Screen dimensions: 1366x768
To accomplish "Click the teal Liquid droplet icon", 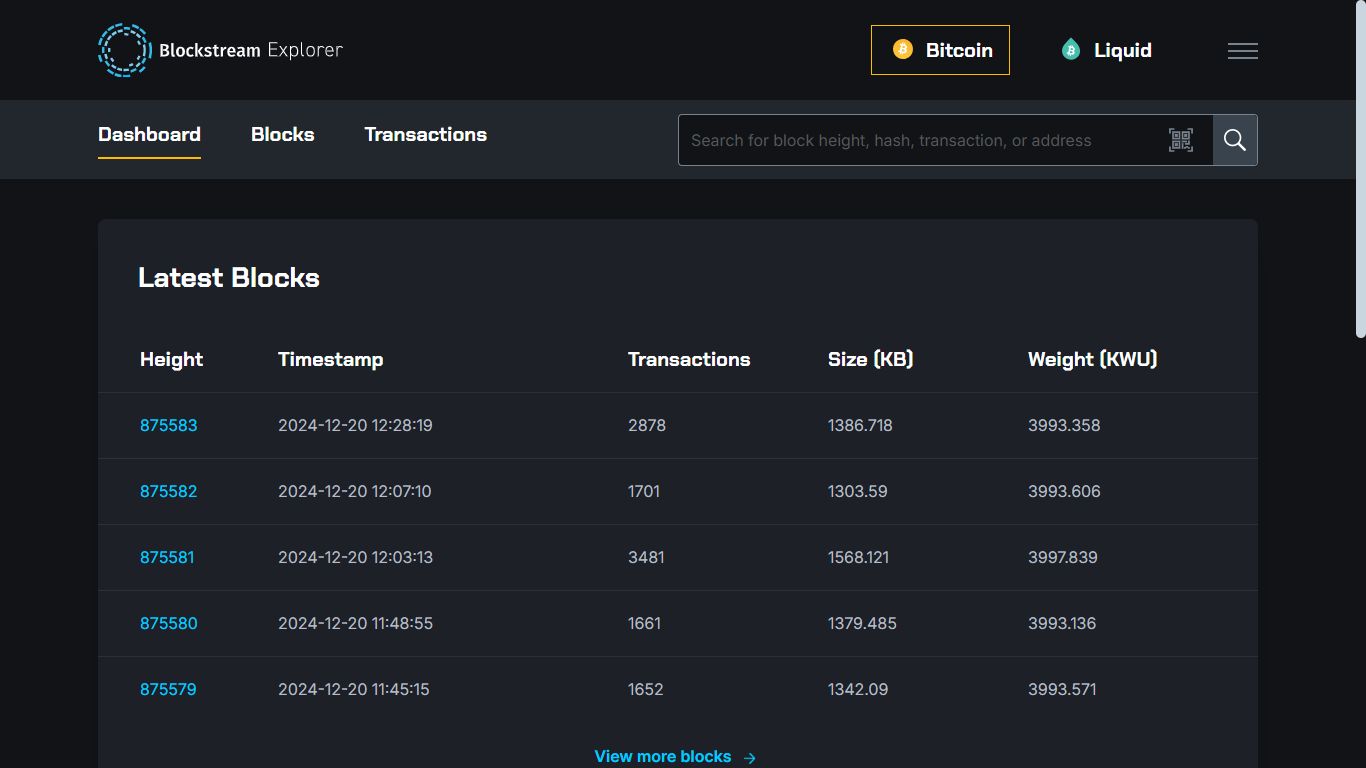I will click(1071, 50).
